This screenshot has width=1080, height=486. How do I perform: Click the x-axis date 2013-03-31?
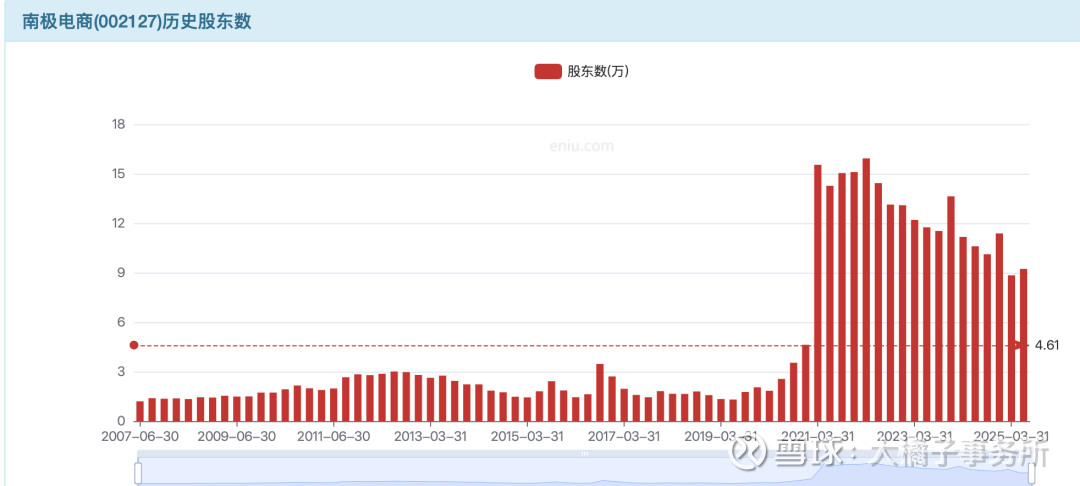tap(430, 436)
